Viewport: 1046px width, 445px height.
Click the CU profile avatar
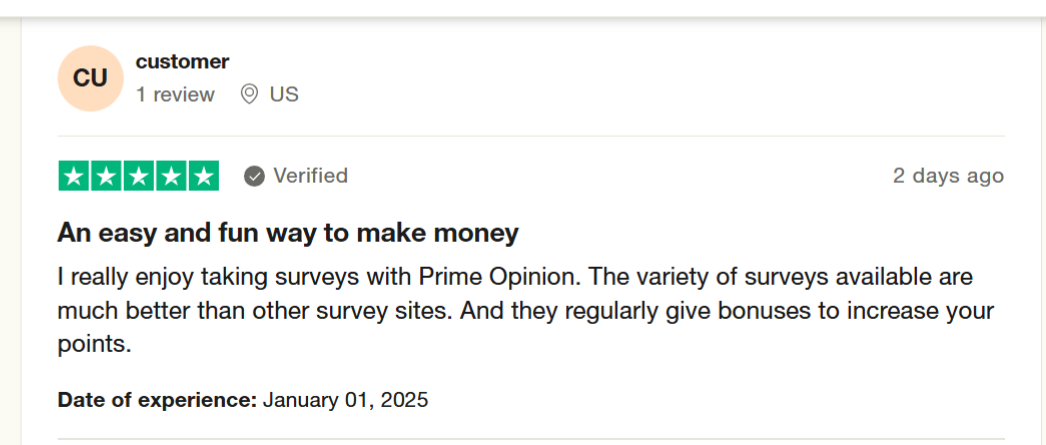(x=91, y=78)
